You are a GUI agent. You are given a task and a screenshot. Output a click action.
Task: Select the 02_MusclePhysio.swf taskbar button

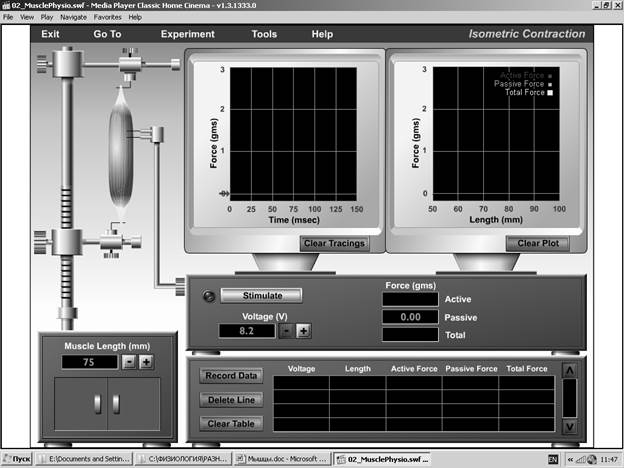(383, 459)
